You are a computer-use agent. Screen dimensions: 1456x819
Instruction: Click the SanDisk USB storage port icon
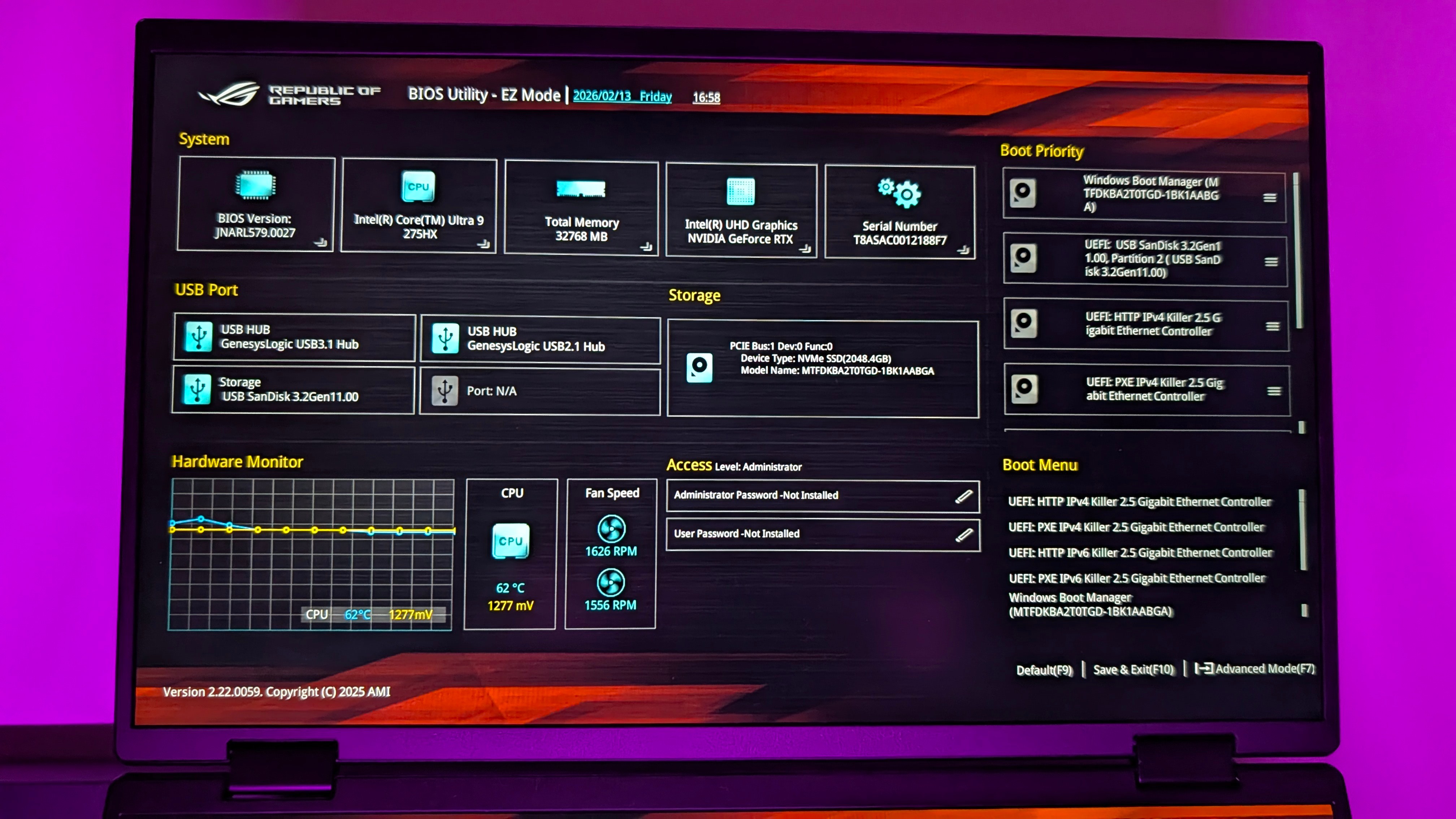coord(197,389)
